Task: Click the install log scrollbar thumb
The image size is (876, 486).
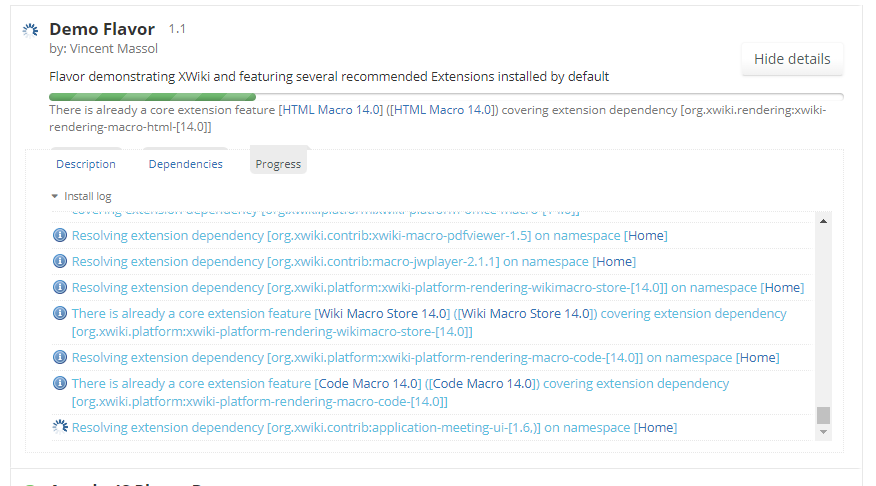Action: tap(823, 415)
